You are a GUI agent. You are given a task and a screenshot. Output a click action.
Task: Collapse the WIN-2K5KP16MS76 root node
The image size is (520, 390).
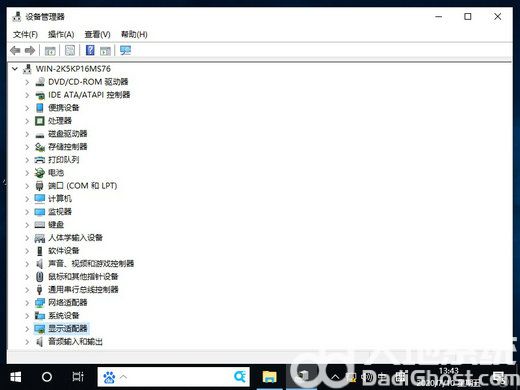(x=15, y=69)
